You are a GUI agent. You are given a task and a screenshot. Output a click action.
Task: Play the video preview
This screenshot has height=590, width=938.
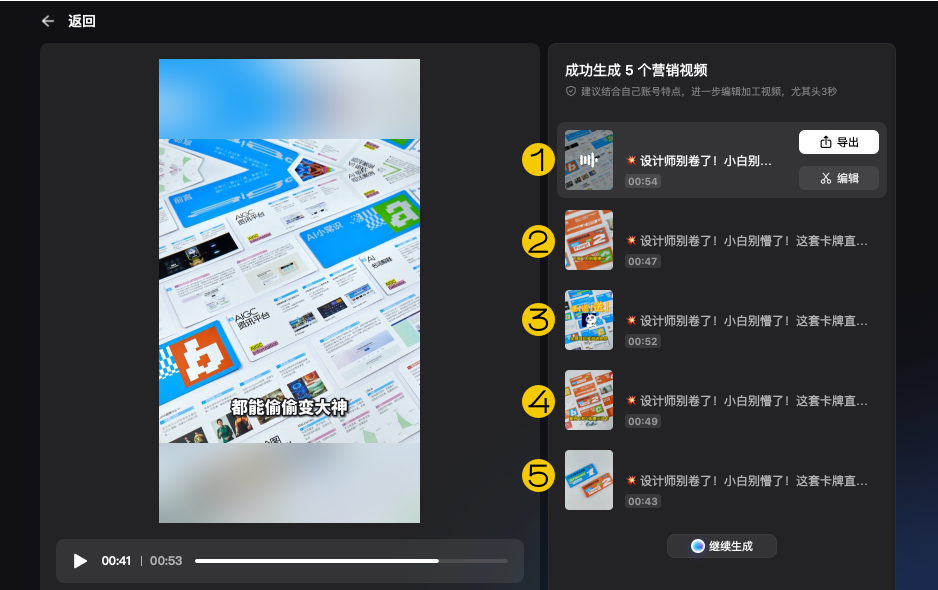[x=80, y=561]
